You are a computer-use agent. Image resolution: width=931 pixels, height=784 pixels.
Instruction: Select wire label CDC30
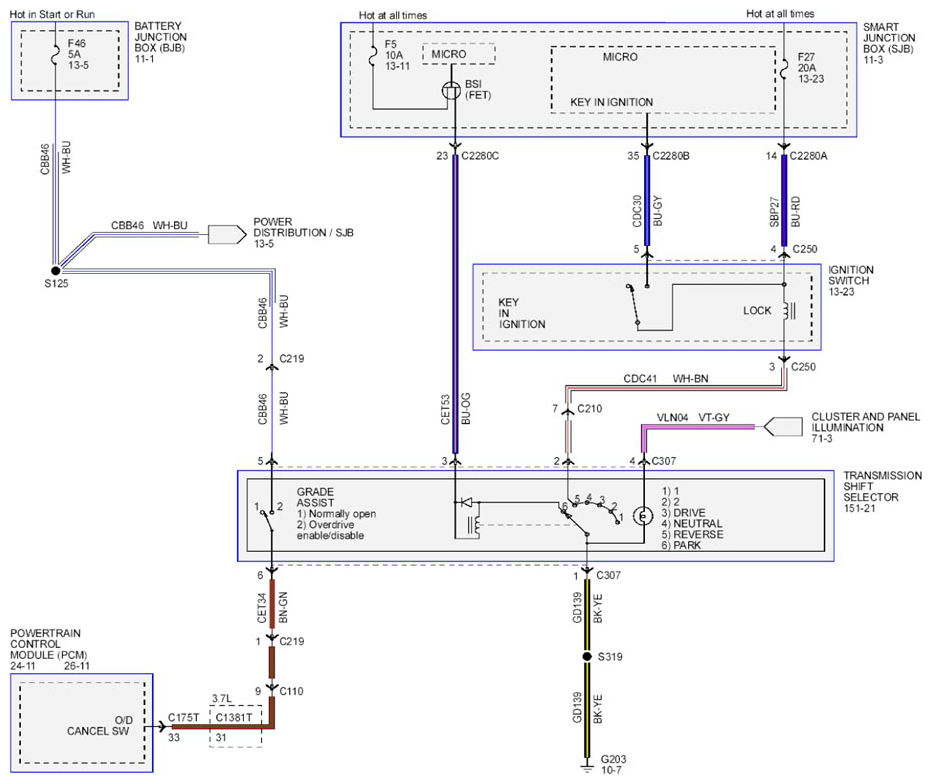coord(637,211)
